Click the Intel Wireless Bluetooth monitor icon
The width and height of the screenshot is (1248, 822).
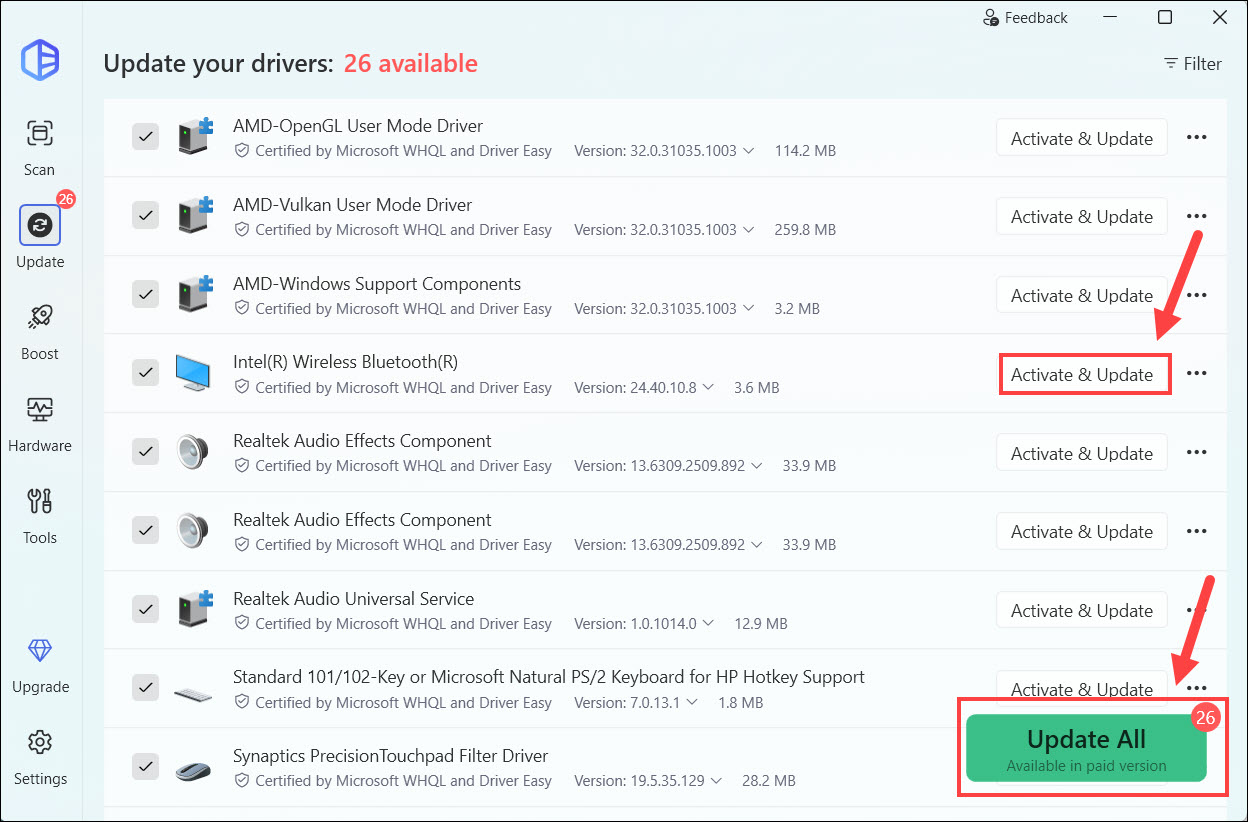(194, 372)
